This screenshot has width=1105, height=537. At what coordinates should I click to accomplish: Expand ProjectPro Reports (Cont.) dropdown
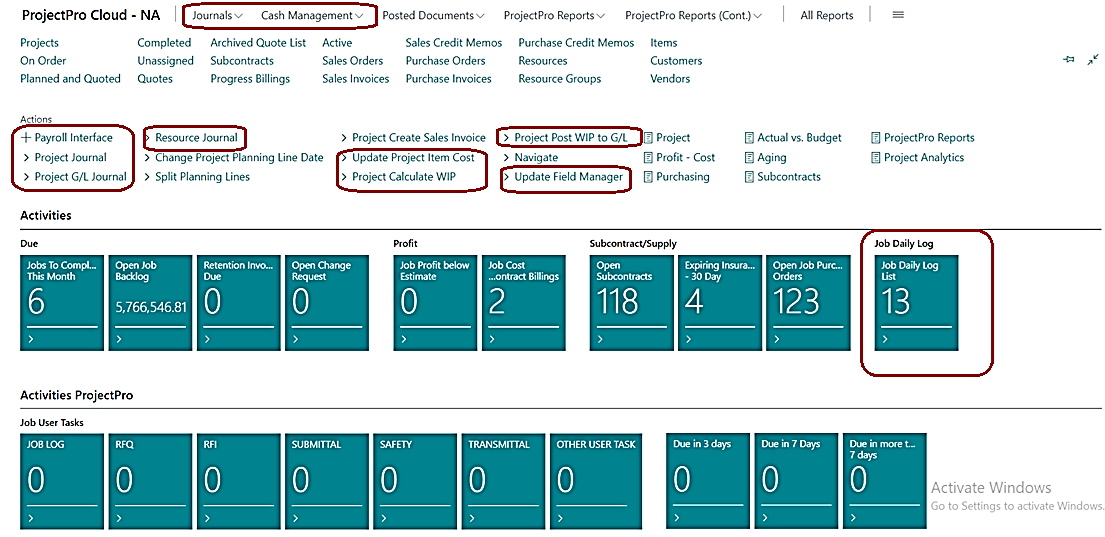tap(693, 15)
